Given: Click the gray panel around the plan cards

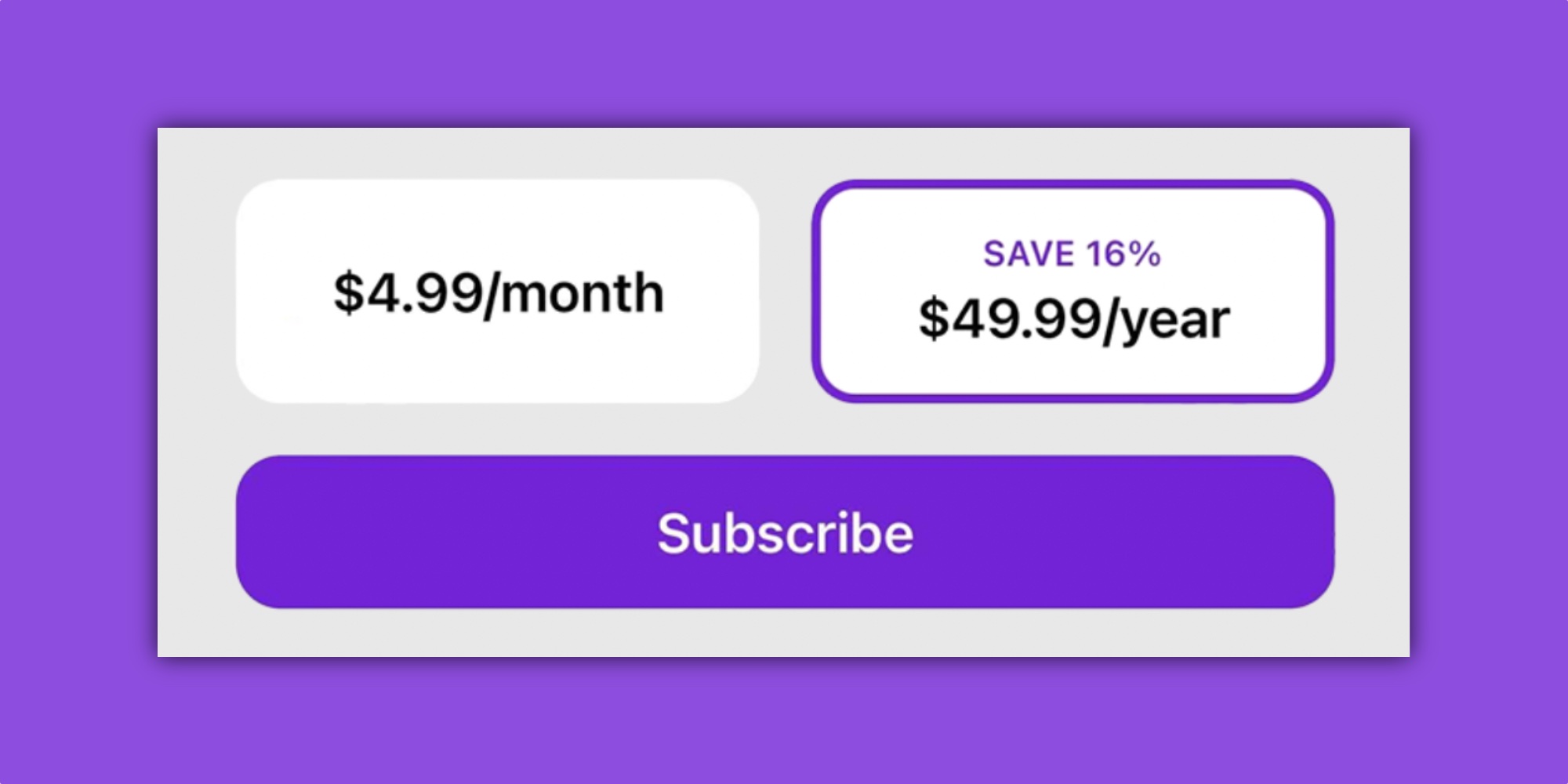Looking at the screenshot, I should pos(784,427).
